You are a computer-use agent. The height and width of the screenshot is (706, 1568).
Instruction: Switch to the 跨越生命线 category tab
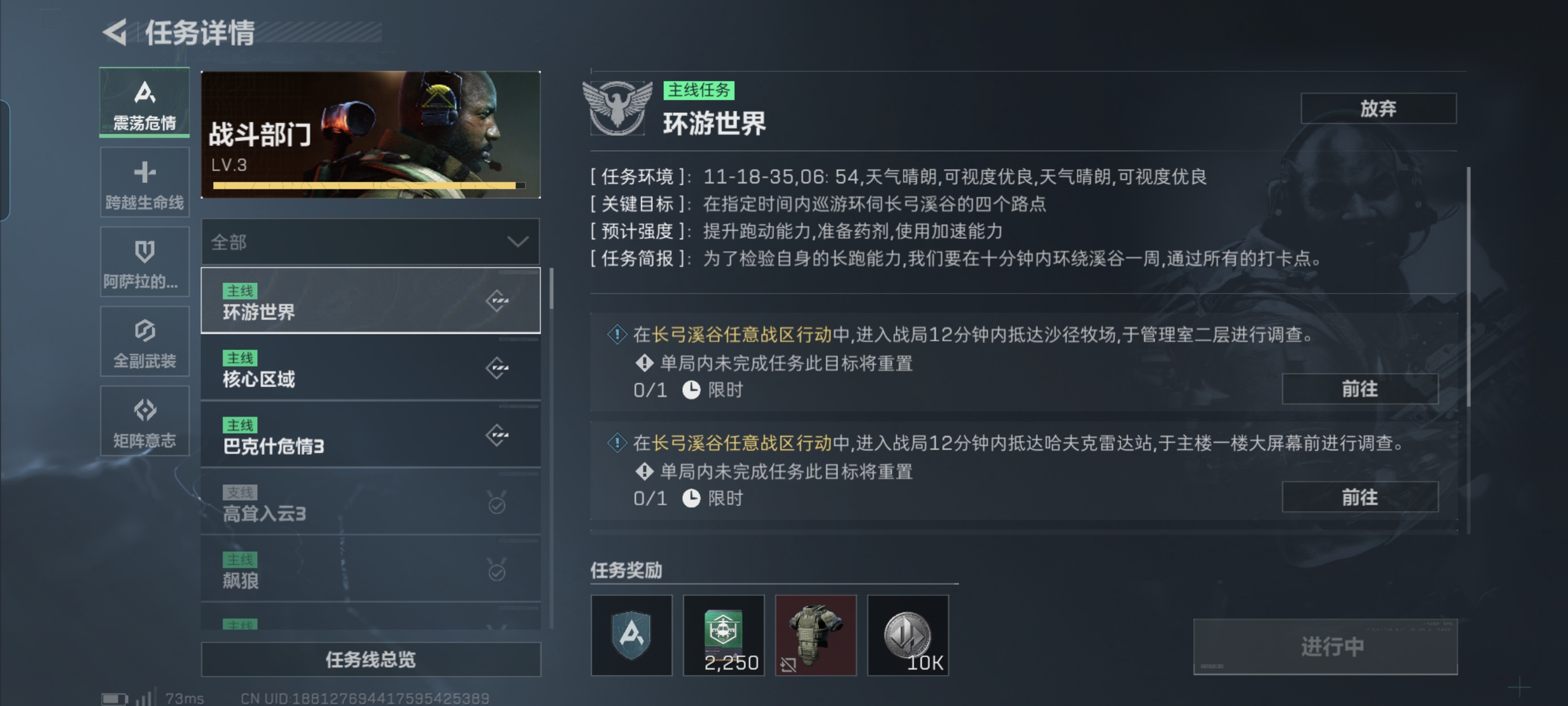[x=145, y=182]
